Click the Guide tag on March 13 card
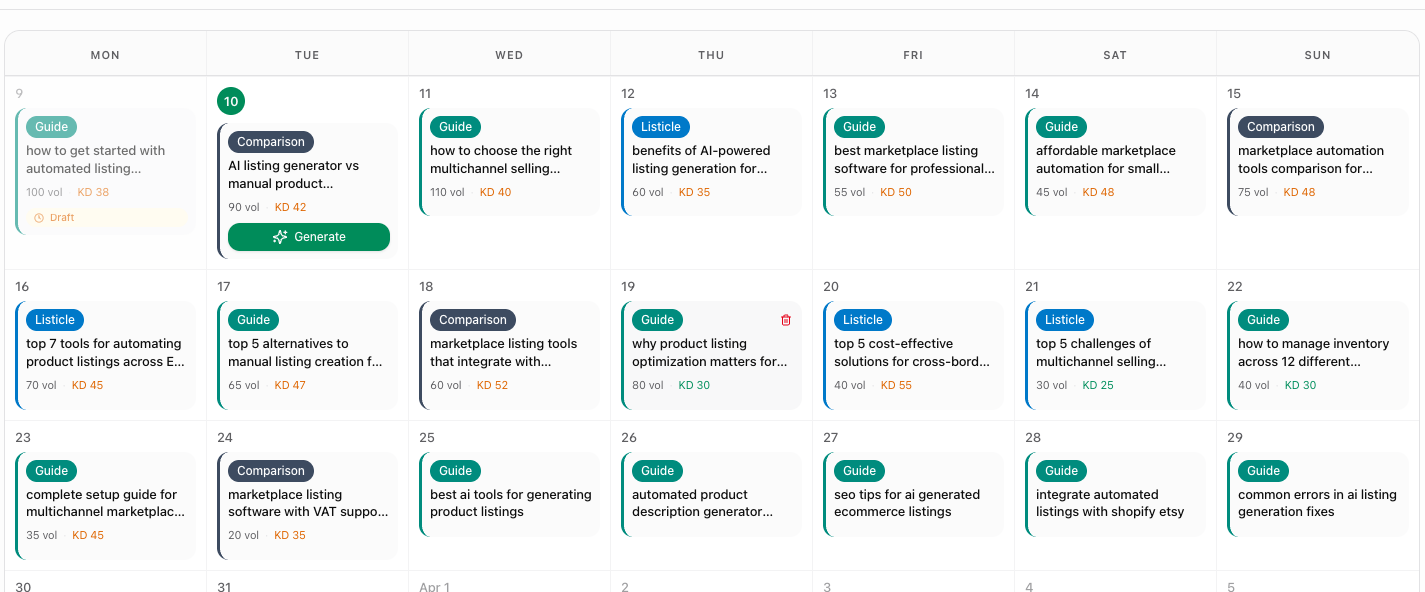This screenshot has height=592, width=1425. pyautogui.click(x=859, y=127)
